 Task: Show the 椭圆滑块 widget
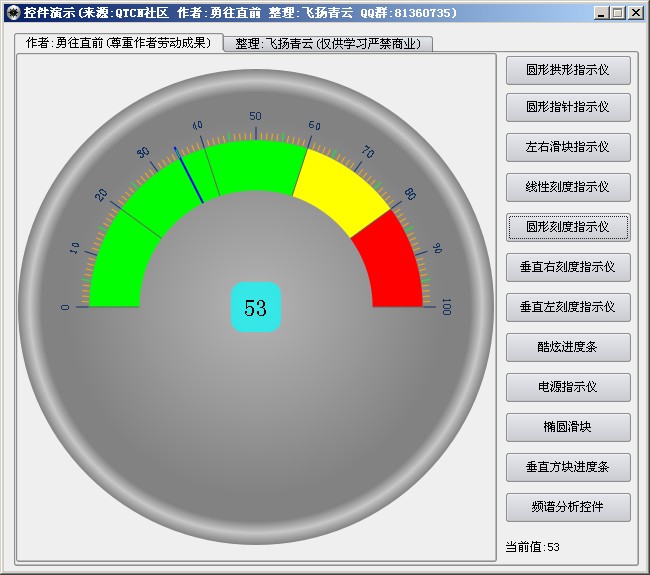568,427
